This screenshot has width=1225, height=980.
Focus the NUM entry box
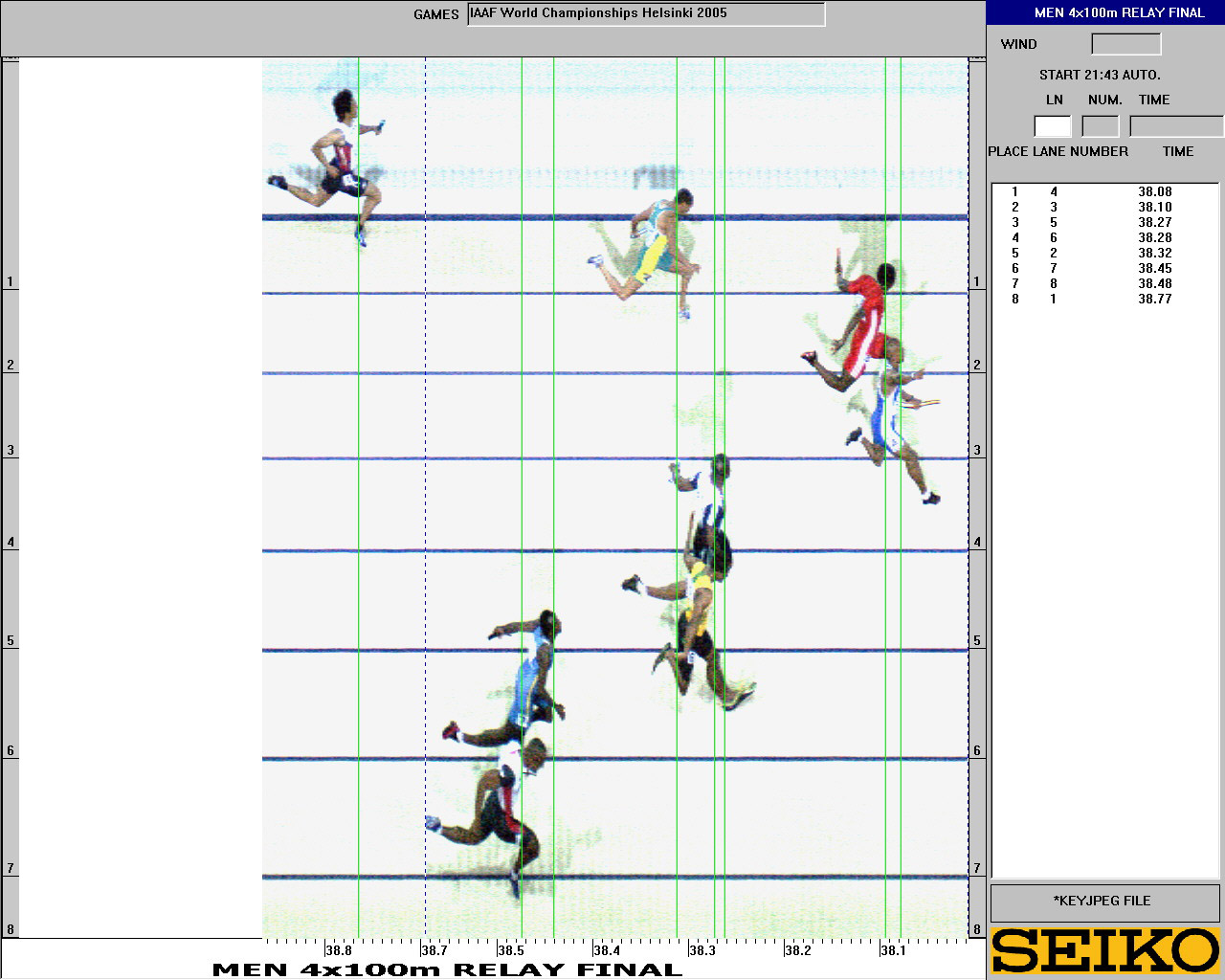pyautogui.click(x=1100, y=126)
